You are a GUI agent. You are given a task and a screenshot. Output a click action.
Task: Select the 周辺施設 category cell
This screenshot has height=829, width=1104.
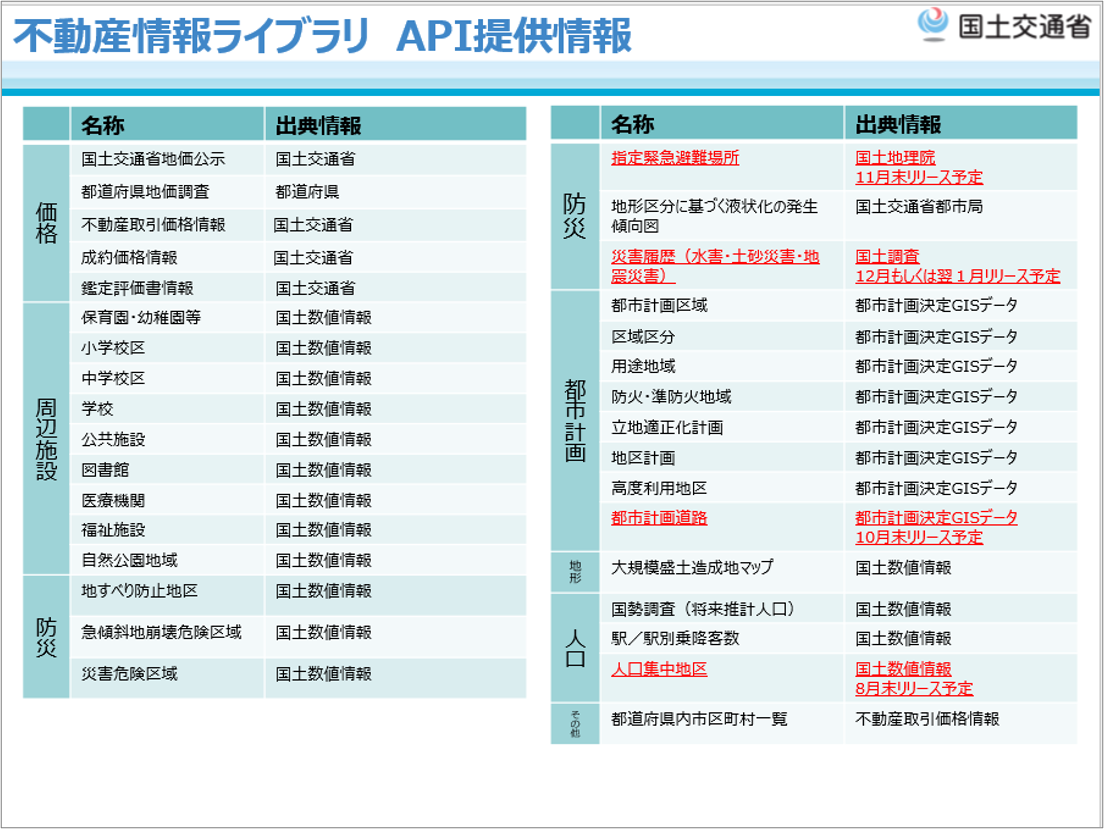click(x=47, y=439)
